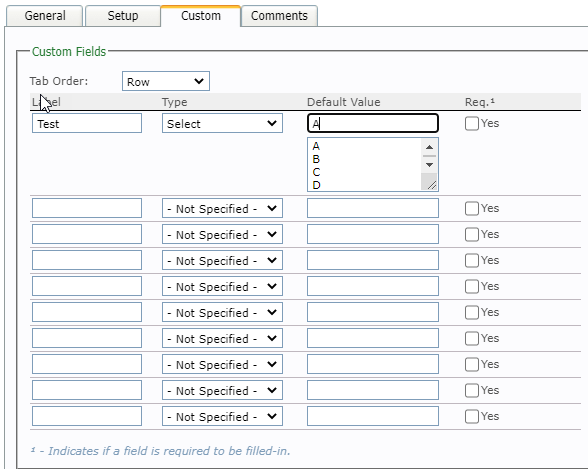Tick the Yes checkbox in the second row
The width and height of the screenshot is (588, 469).
[x=471, y=208]
